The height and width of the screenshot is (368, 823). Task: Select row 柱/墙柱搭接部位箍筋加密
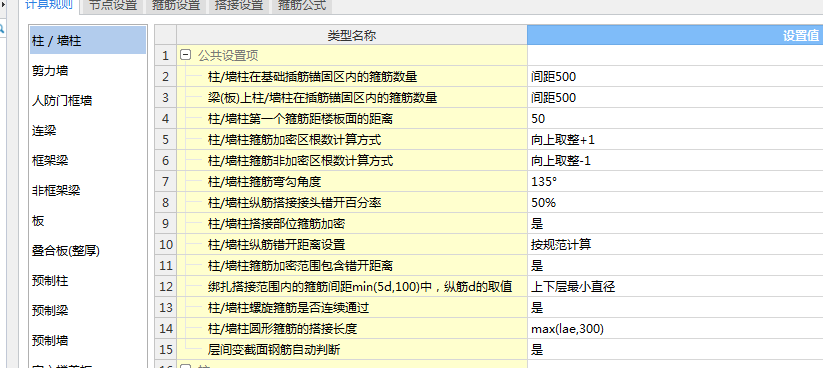[x=352, y=224]
